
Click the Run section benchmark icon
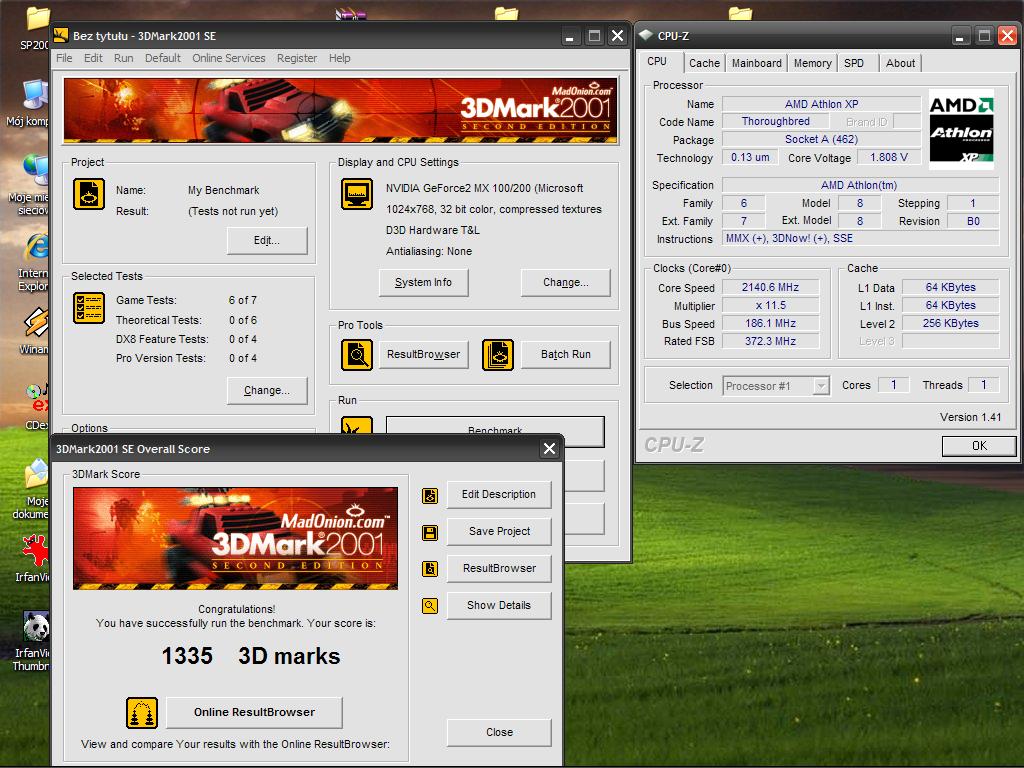click(x=357, y=426)
